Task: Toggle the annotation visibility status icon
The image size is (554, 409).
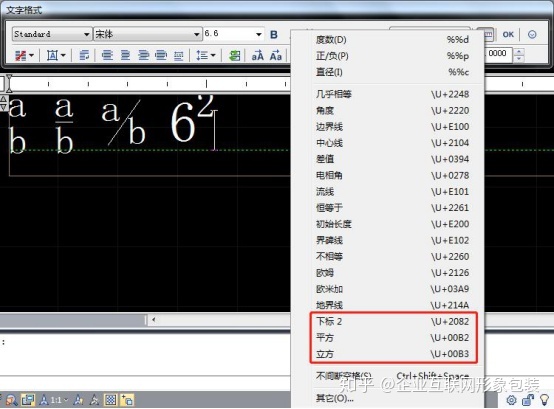Action: click(78, 400)
